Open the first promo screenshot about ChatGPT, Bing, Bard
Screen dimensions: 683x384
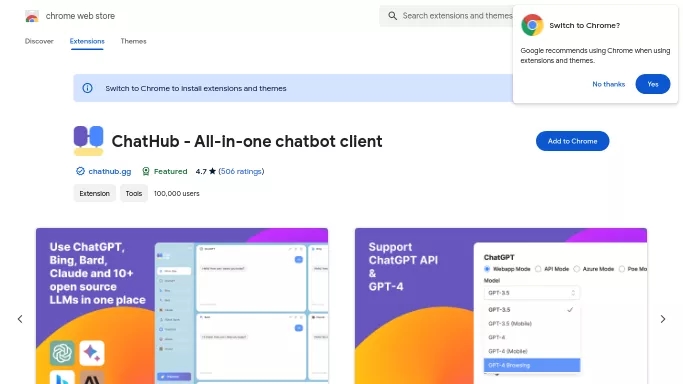[182, 306]
